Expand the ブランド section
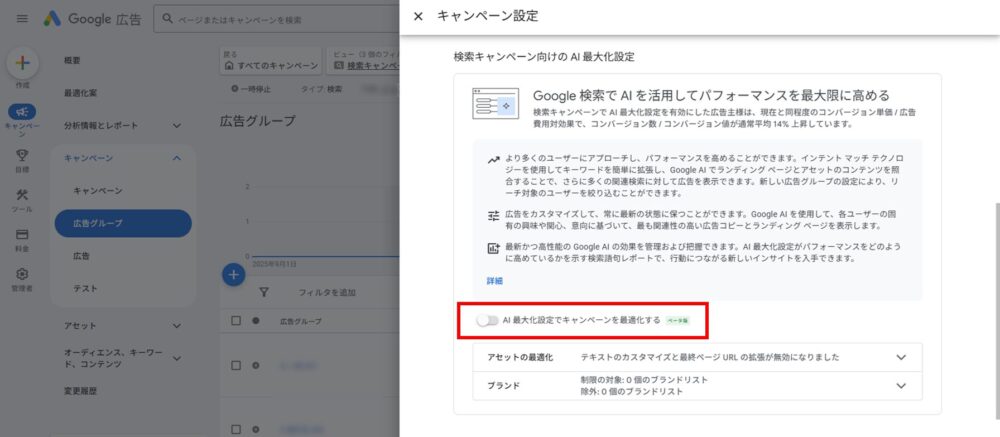The height and width of the screenshot is (437, 1000). click(901, 386)
